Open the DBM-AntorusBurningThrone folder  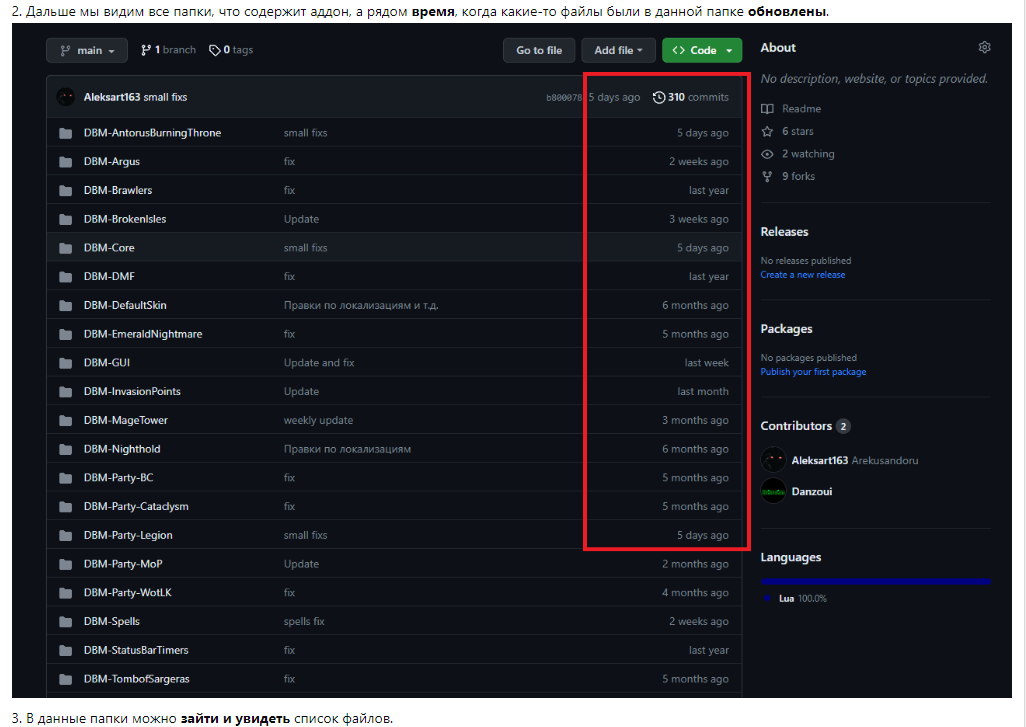pyautogui.click(x=152, y=133)
